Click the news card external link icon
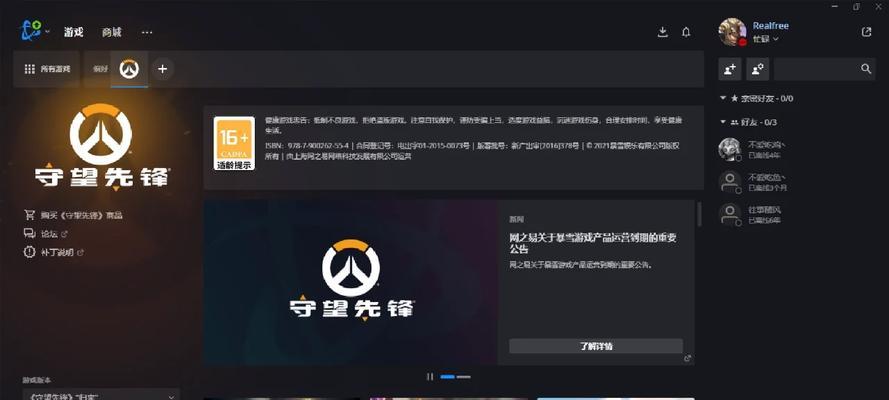Screen dimensions: 889x400 (688, 358)
